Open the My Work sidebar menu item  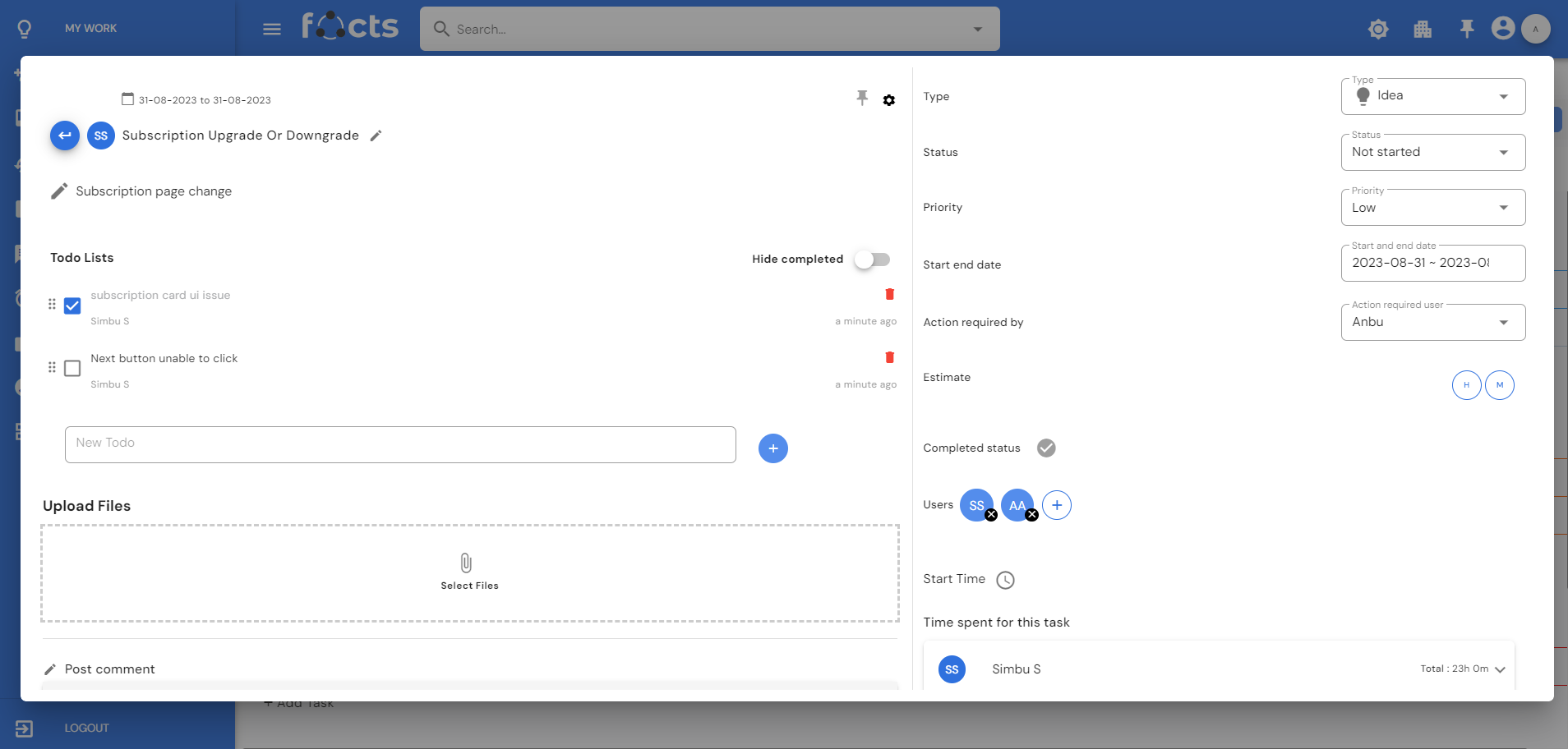pyautogui.click(x=90, y=28)
